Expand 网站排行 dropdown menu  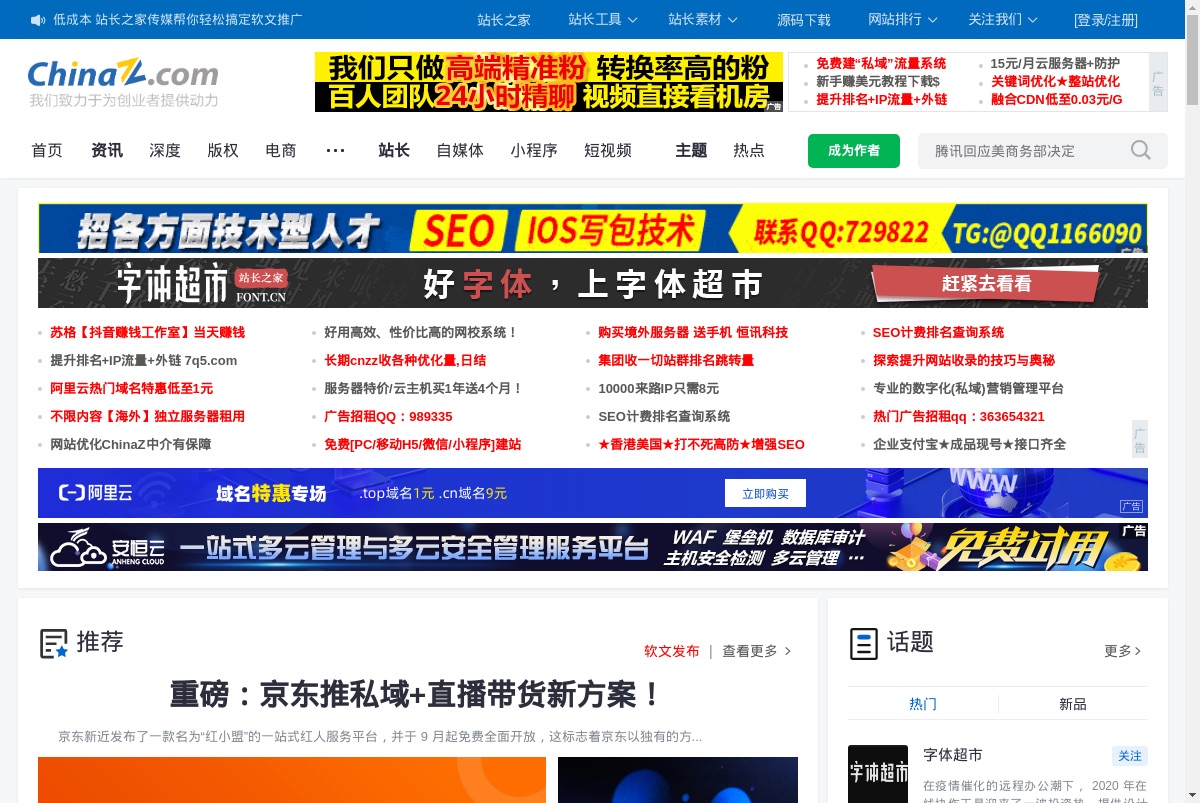[903, 19]
